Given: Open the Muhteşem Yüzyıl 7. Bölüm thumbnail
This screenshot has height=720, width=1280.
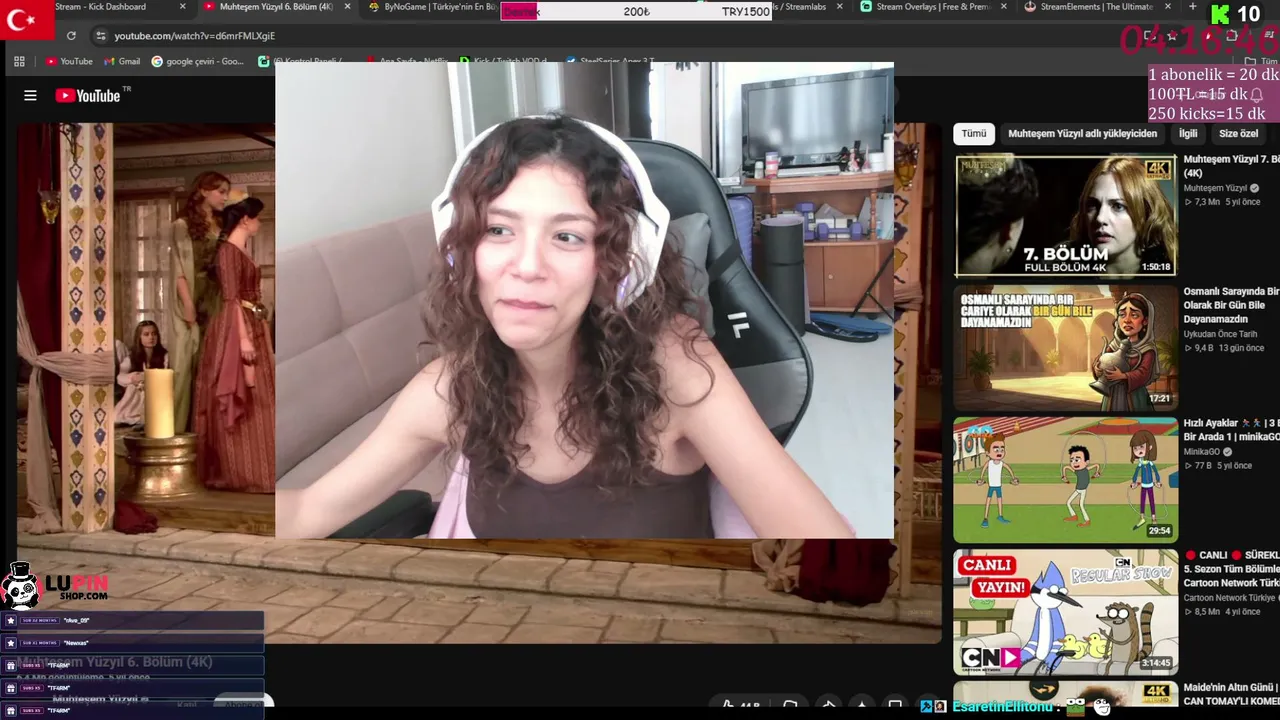Looking at the screenshot, I should 1066,216.
